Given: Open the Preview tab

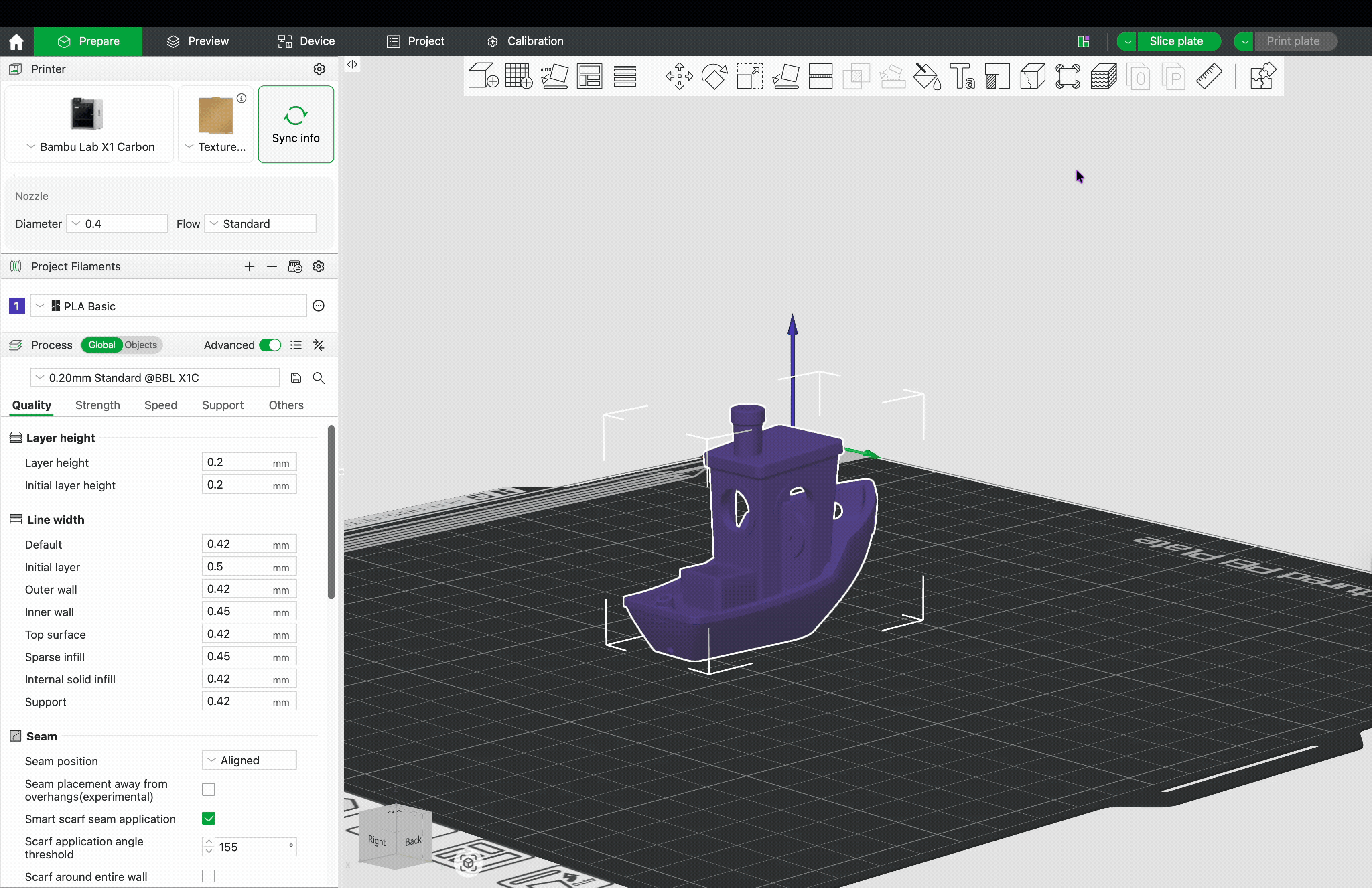Looking at the screenshot, I should [198, 41].
